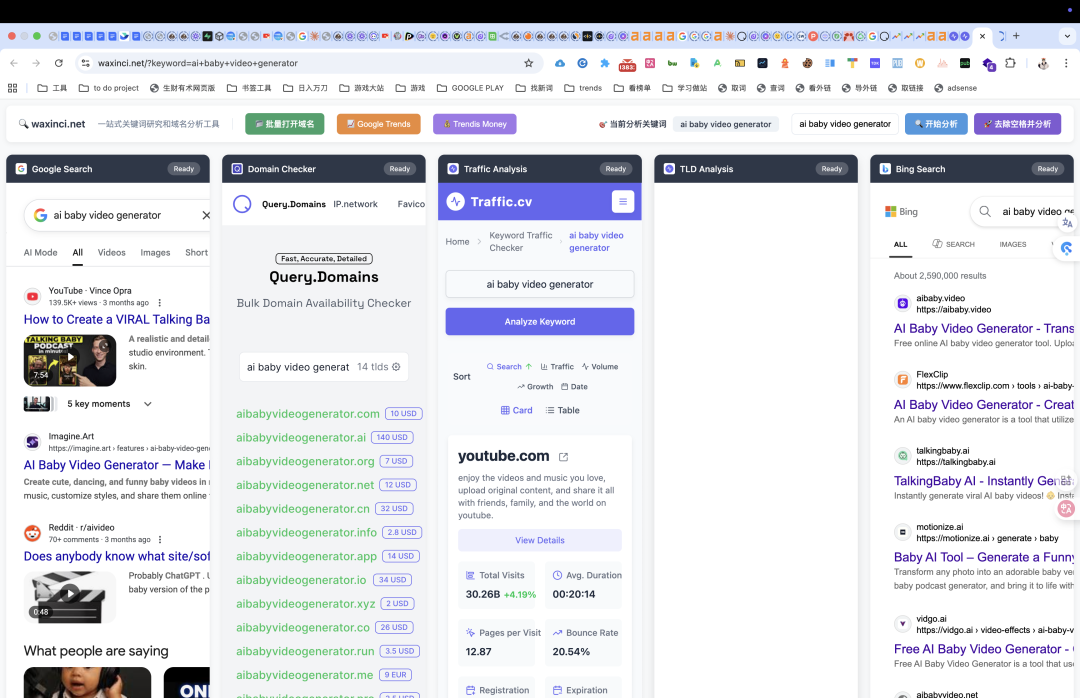Sort by Traffic
This screenshot has height=698, width=1080.
(557, 367)
